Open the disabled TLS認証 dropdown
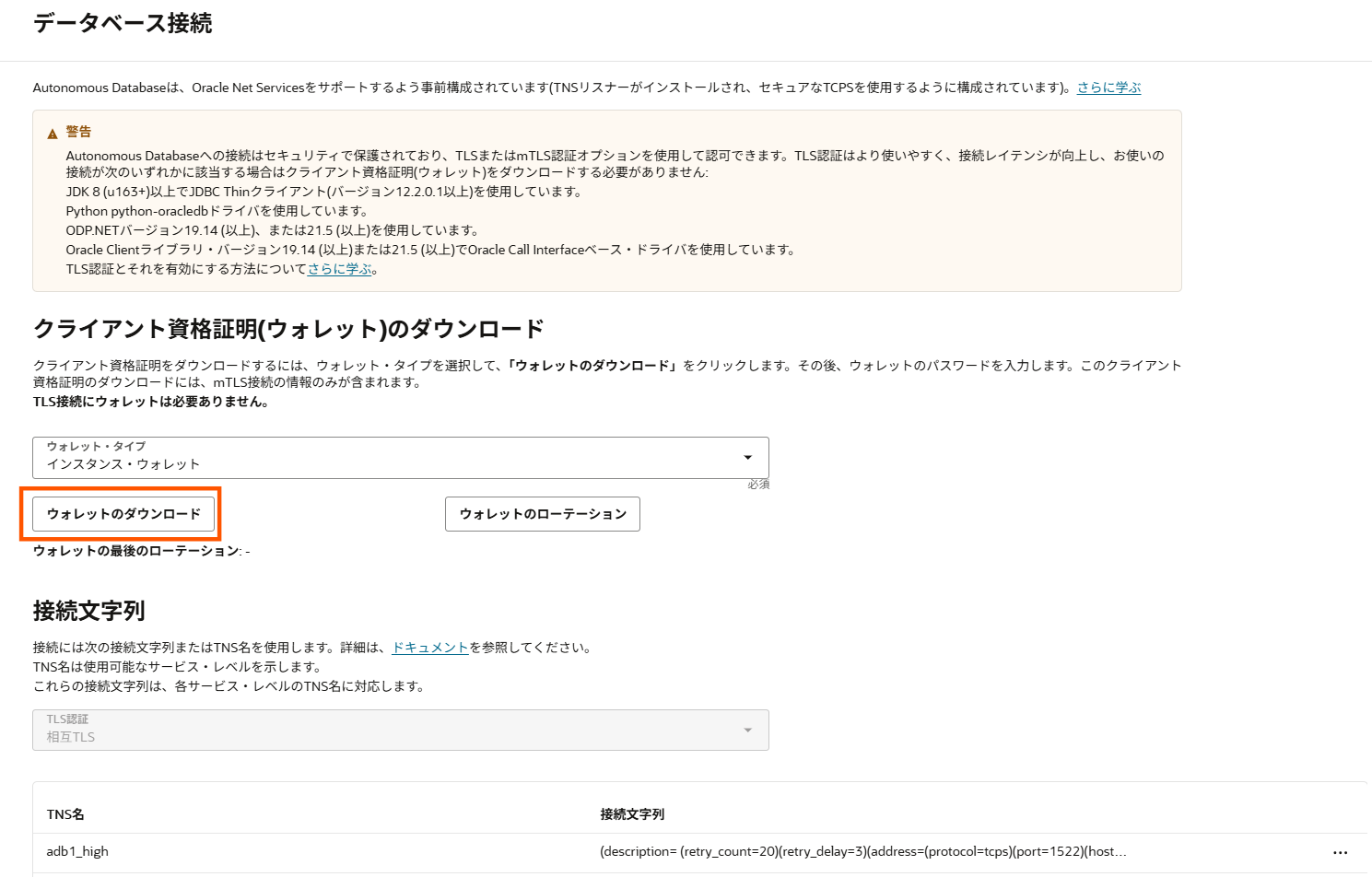The height and width of the screenshot is (877, 1372). 401,730
